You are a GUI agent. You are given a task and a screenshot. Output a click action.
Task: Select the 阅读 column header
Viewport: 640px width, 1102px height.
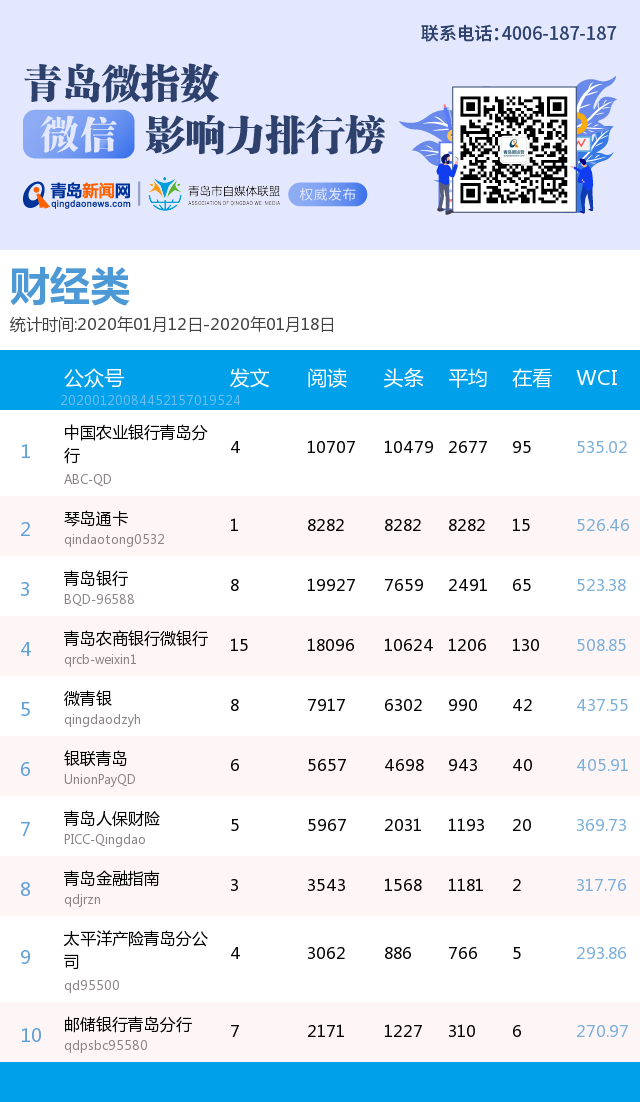[326, 378]
